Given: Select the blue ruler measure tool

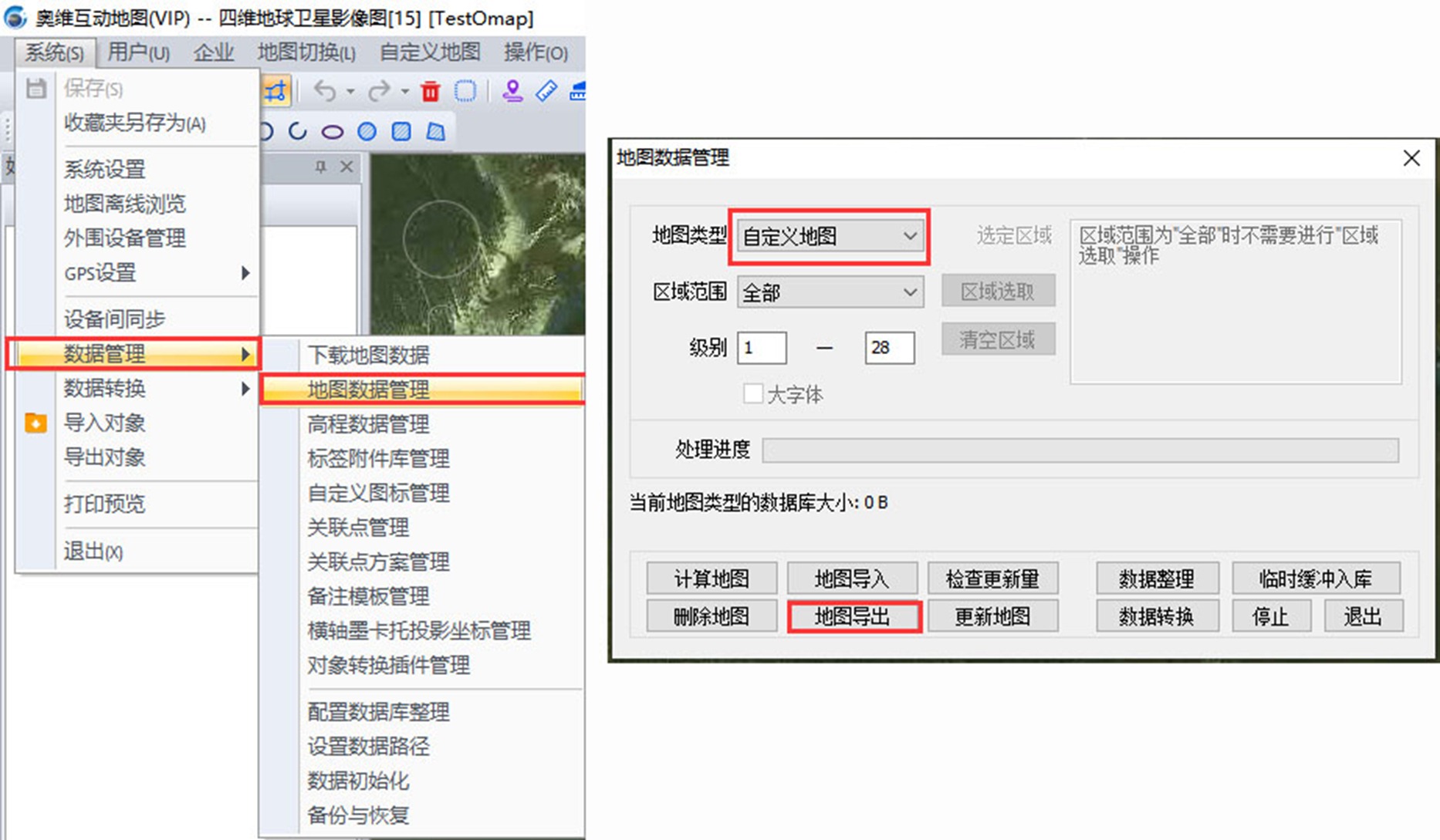Looking at the screenshot, I should [546, 91].
